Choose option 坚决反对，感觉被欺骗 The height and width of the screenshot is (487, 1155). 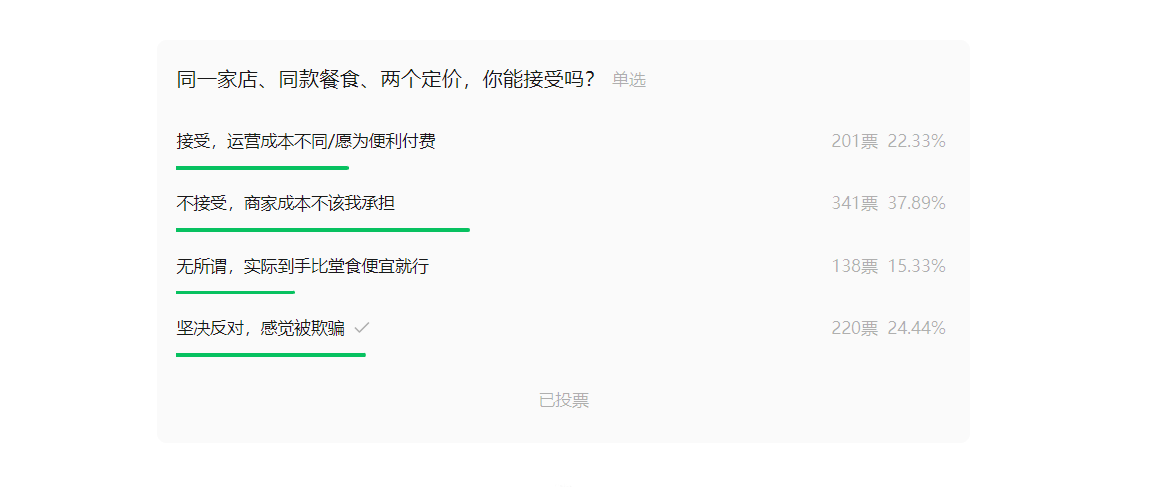click(260, 329)
